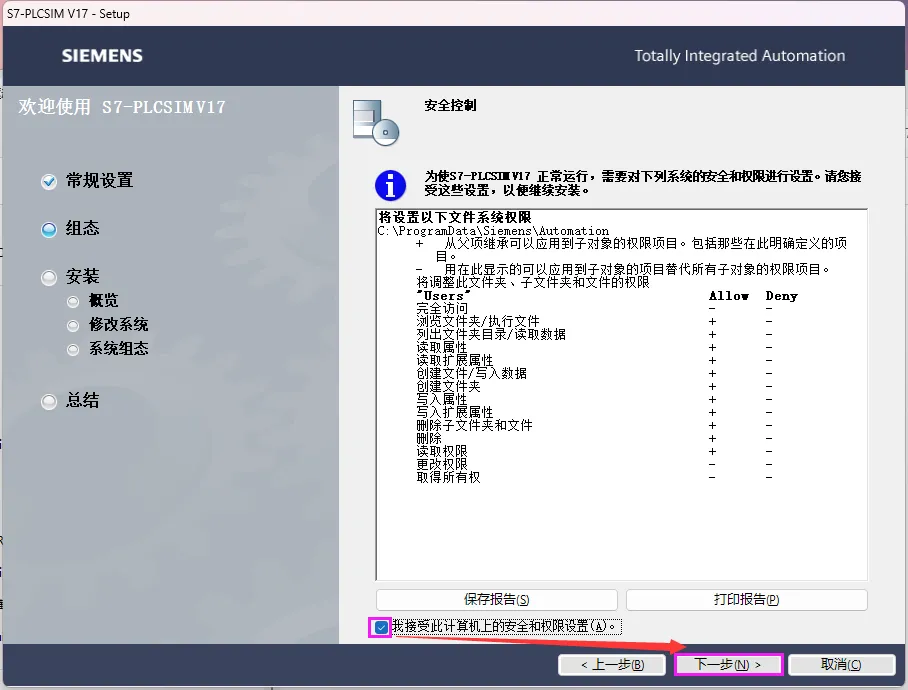The image size is (908, 690).
Task: Go back with 上一步(B) button
Action: click(612, 665)
